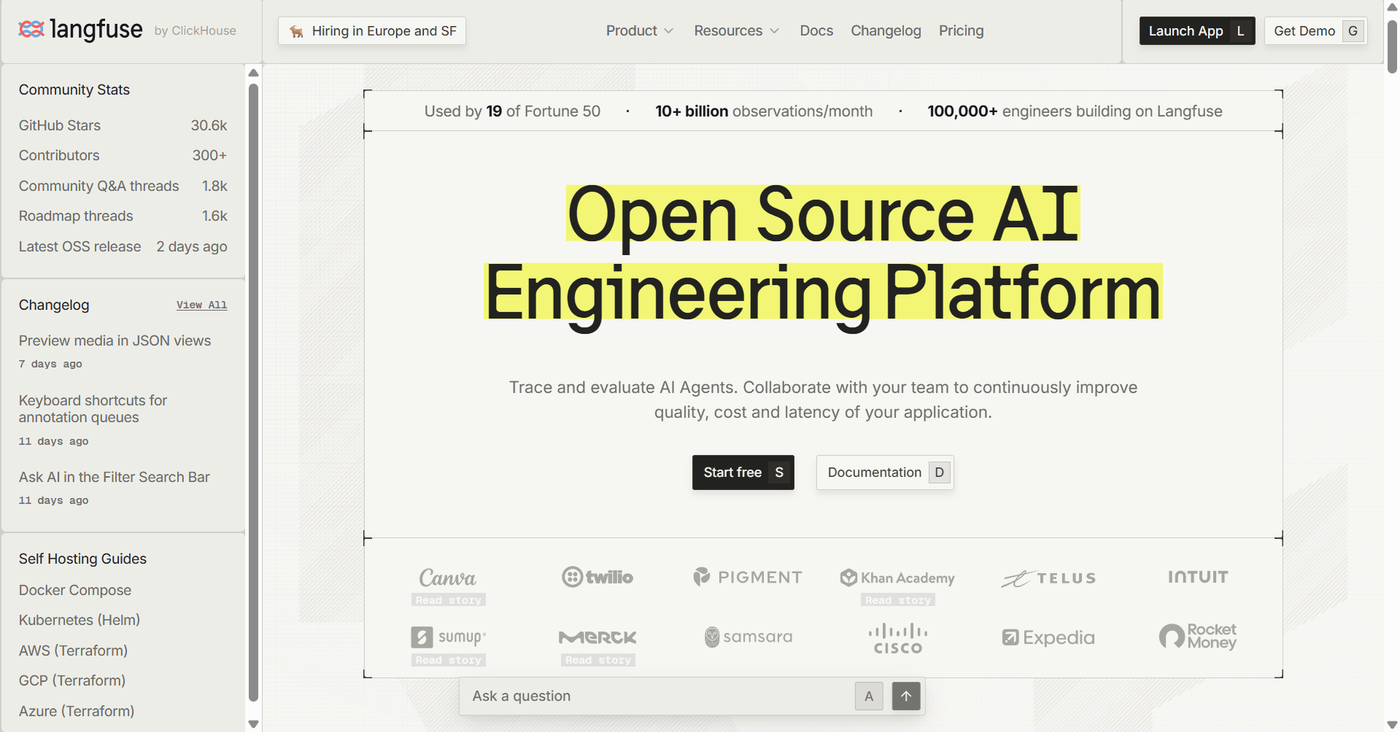
Task: Click the 'by ClickHouse' text
Action: [195, 31]
